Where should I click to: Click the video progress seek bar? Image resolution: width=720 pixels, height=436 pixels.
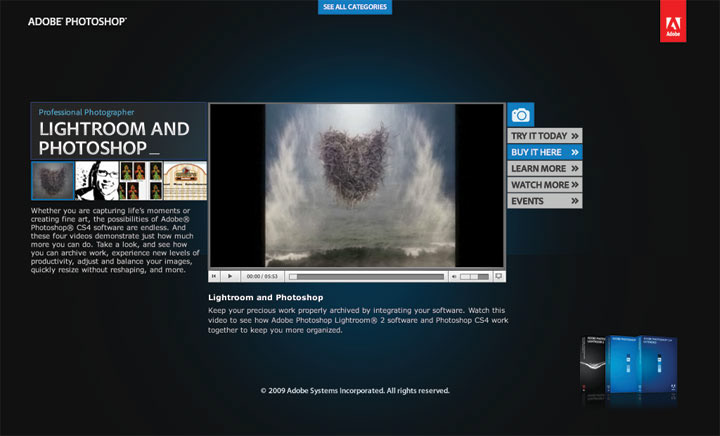(x=366, y=277)
